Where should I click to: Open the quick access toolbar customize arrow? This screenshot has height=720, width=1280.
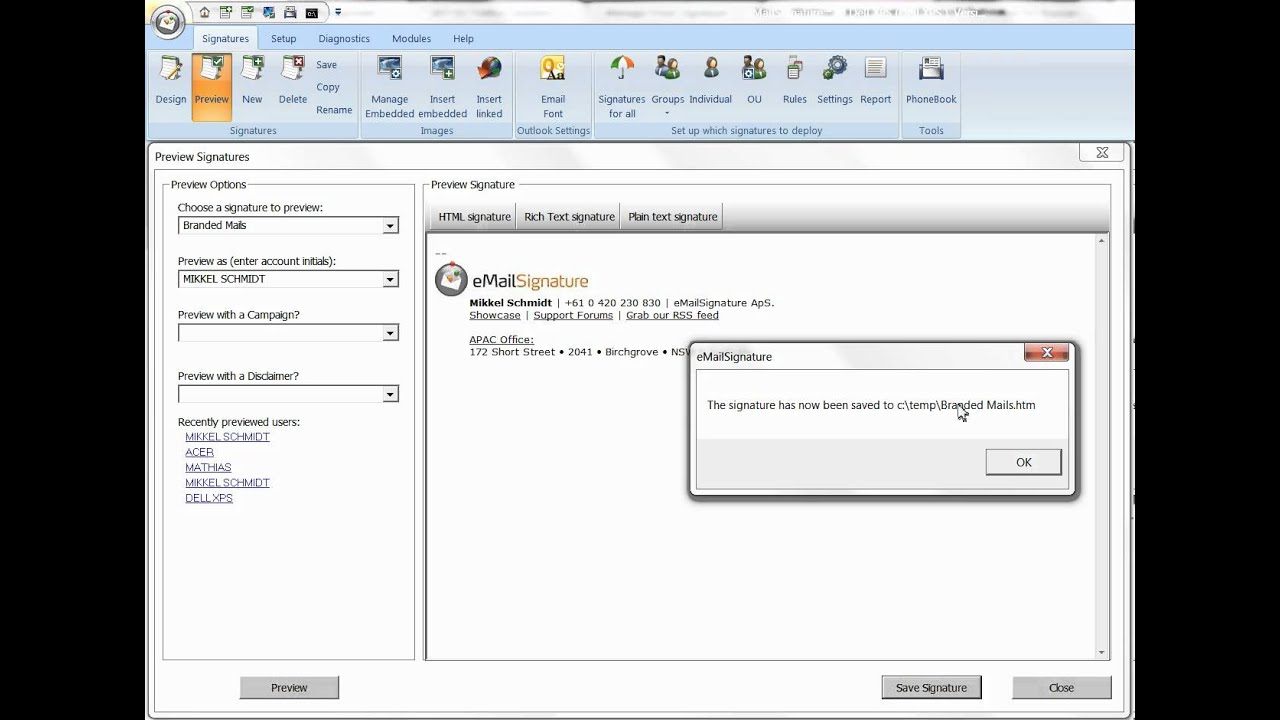(338, 13)
